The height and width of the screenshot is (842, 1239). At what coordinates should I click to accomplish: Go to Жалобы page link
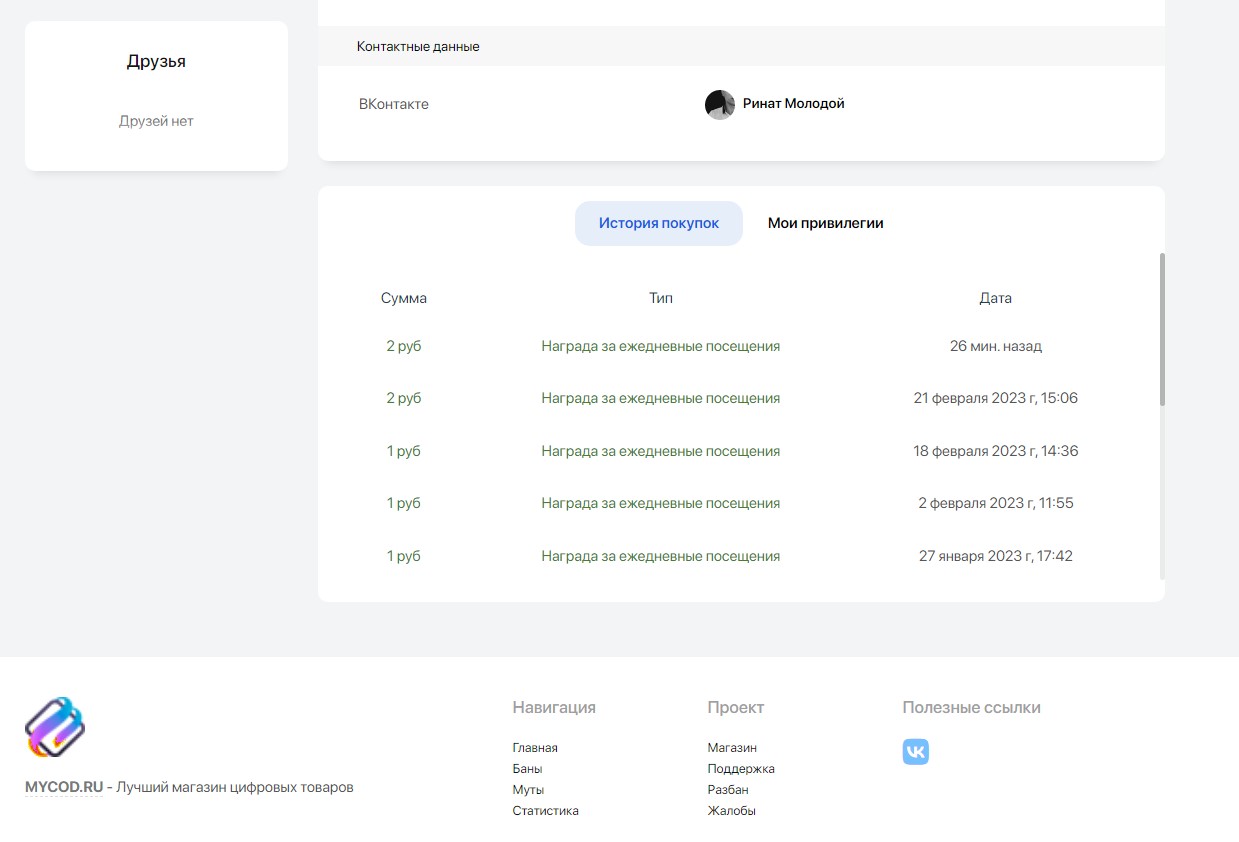point(731,811)
